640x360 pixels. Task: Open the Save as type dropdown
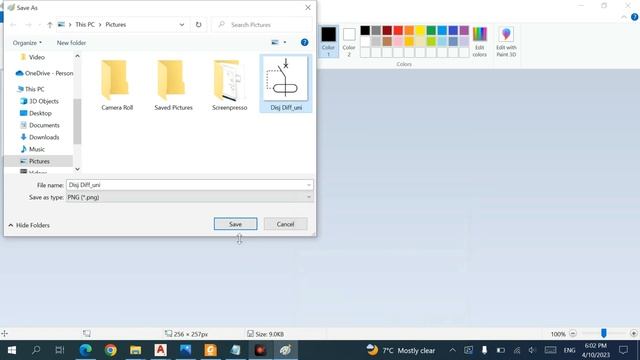point(189,197)
